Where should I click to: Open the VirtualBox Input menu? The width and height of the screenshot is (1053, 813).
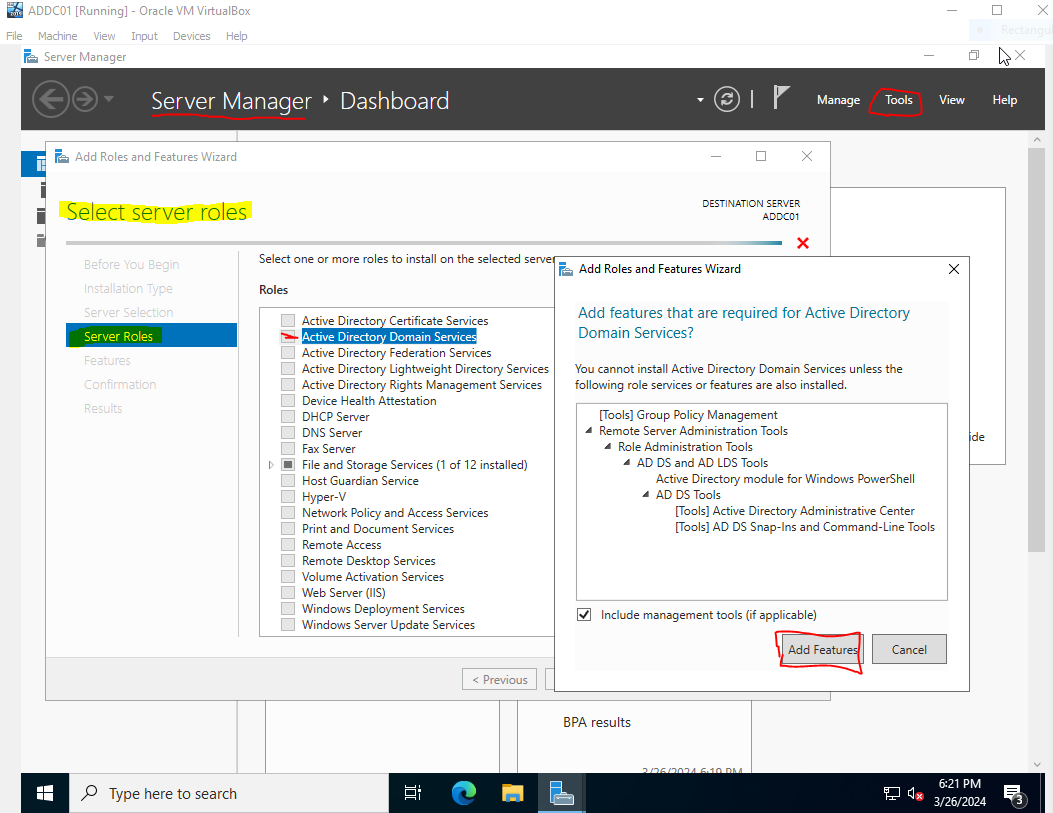pyautogui.click(x=144, y=36)
